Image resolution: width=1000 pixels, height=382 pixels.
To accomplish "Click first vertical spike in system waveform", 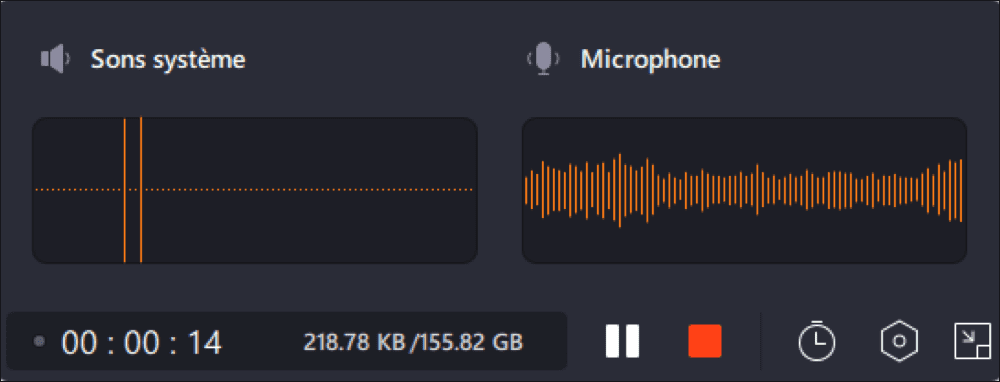I will click(124, 190).
